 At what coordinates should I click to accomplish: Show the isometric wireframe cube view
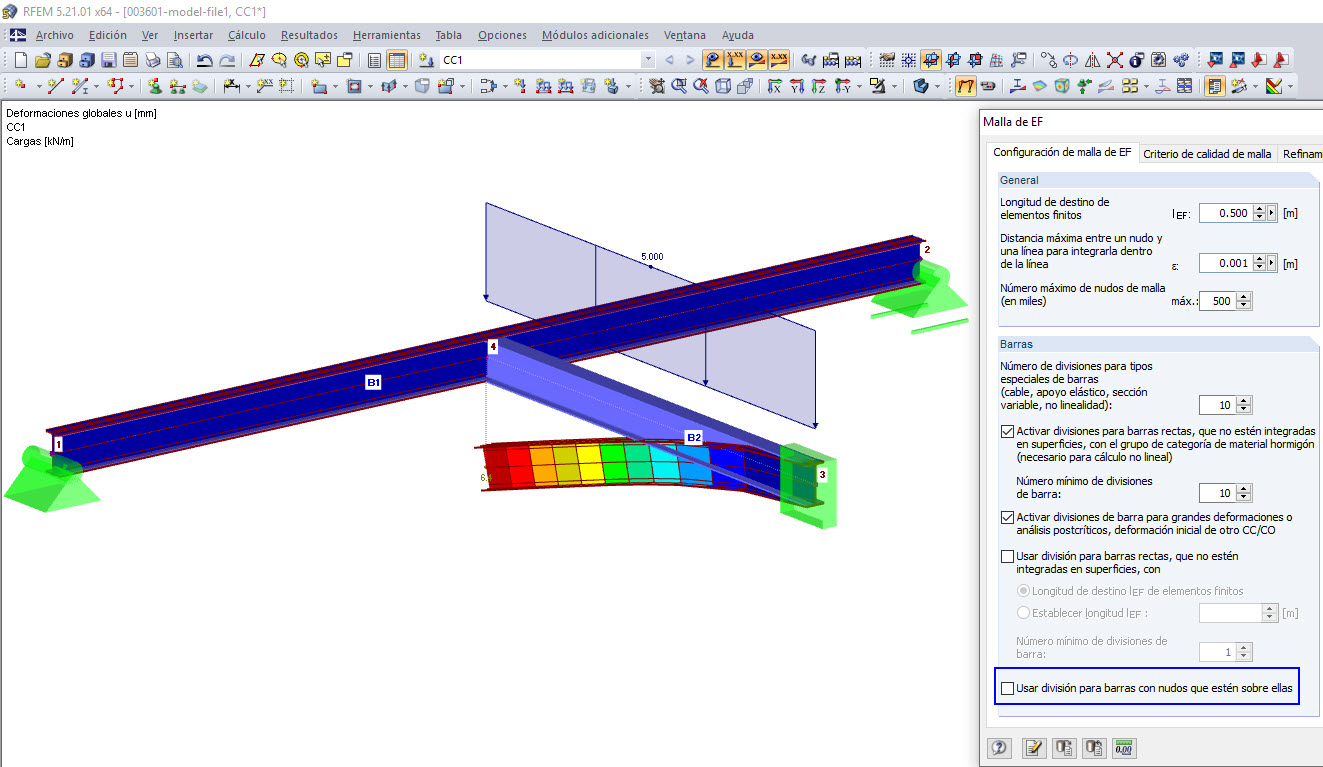tap(722, 86)
